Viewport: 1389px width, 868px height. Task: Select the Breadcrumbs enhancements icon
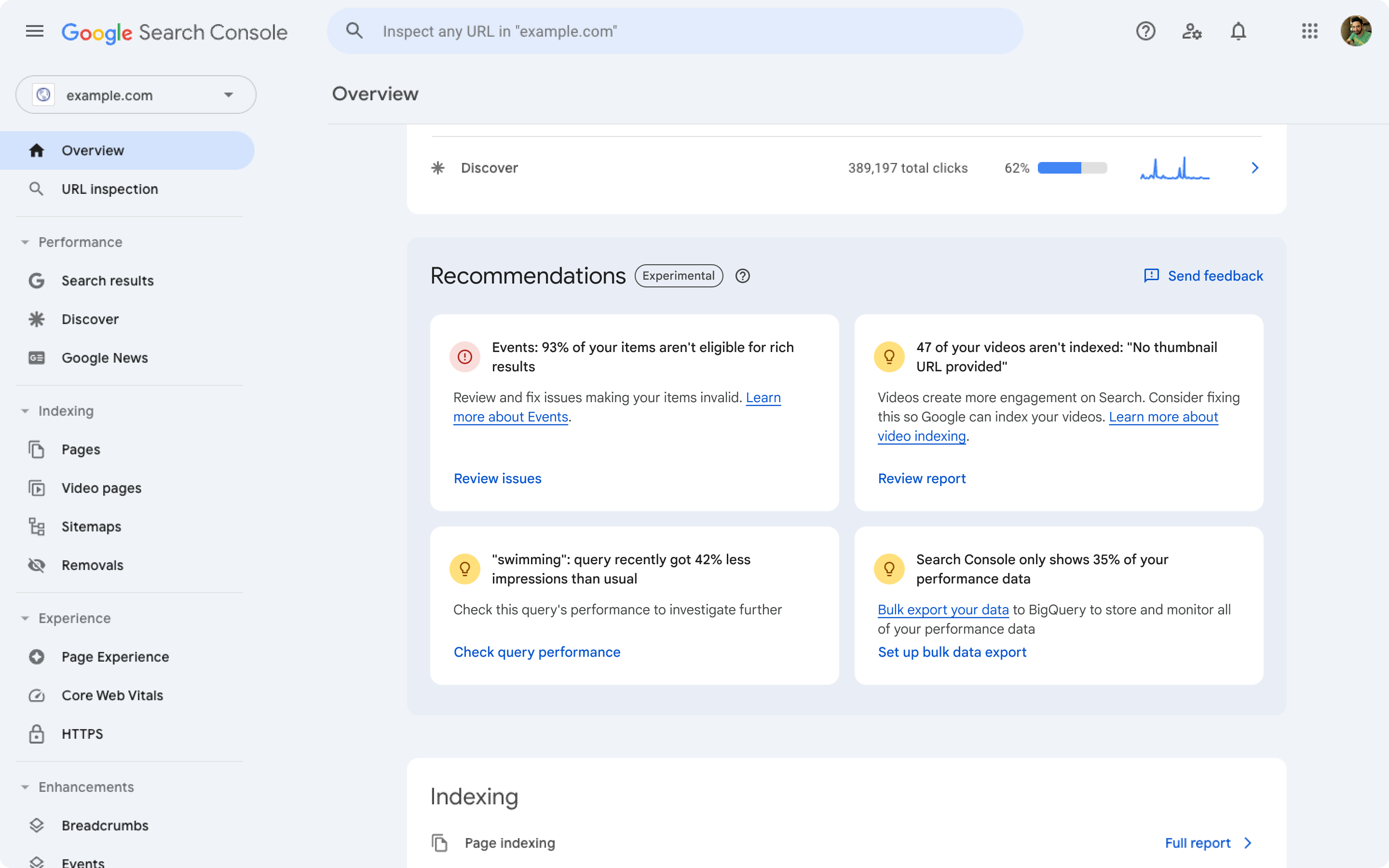pos(36,825)
